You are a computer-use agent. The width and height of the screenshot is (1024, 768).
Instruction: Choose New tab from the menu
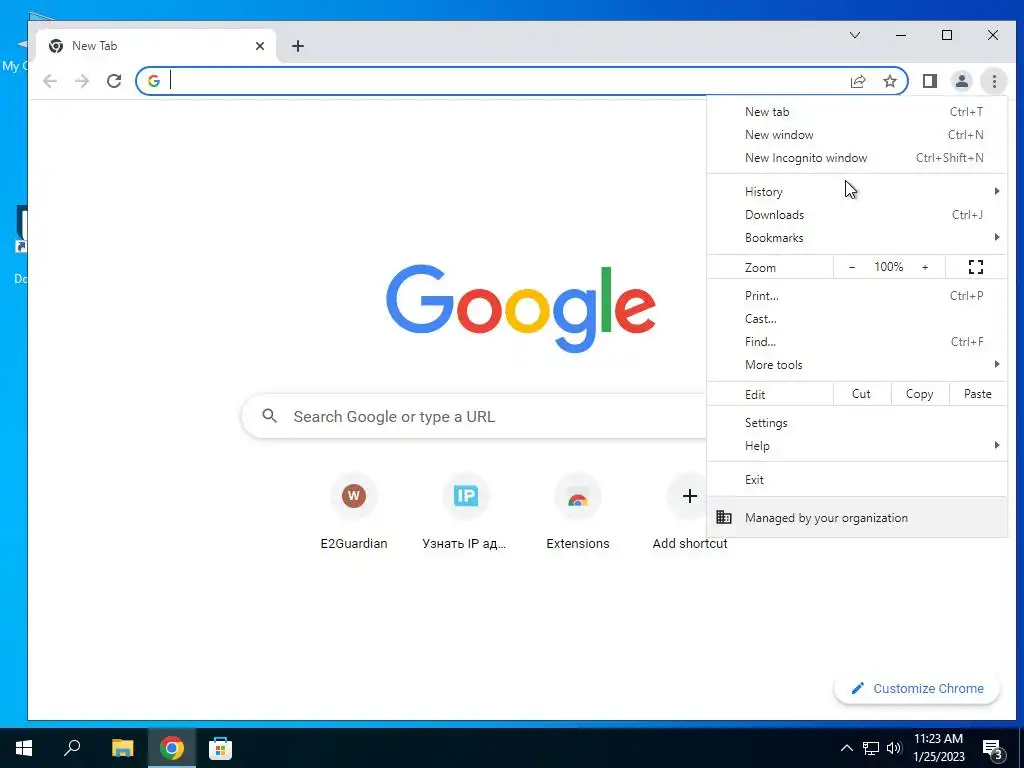pyautogui.click(x=857, y=112)
